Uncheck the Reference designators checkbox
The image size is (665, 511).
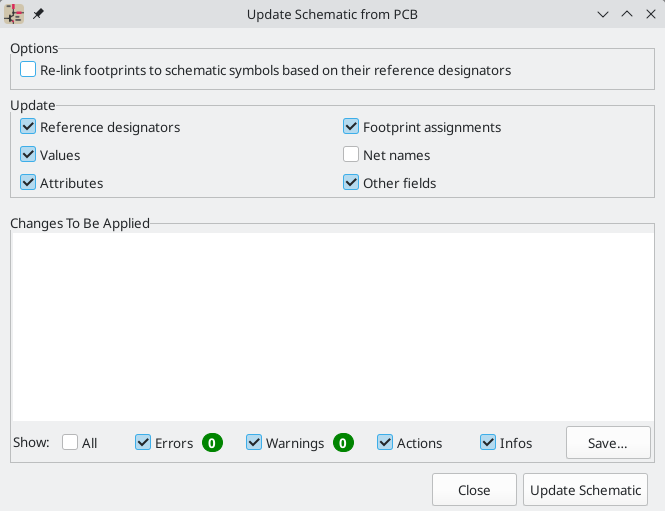coord(28,127)
